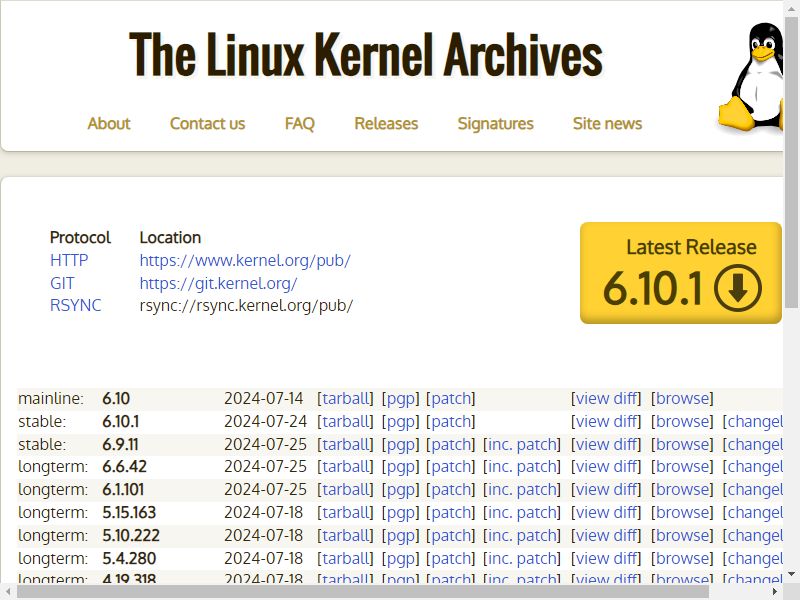Open inc. patch for longterm 5.4.280
Screen dimensions: 800x600
(x=521, y=559)
